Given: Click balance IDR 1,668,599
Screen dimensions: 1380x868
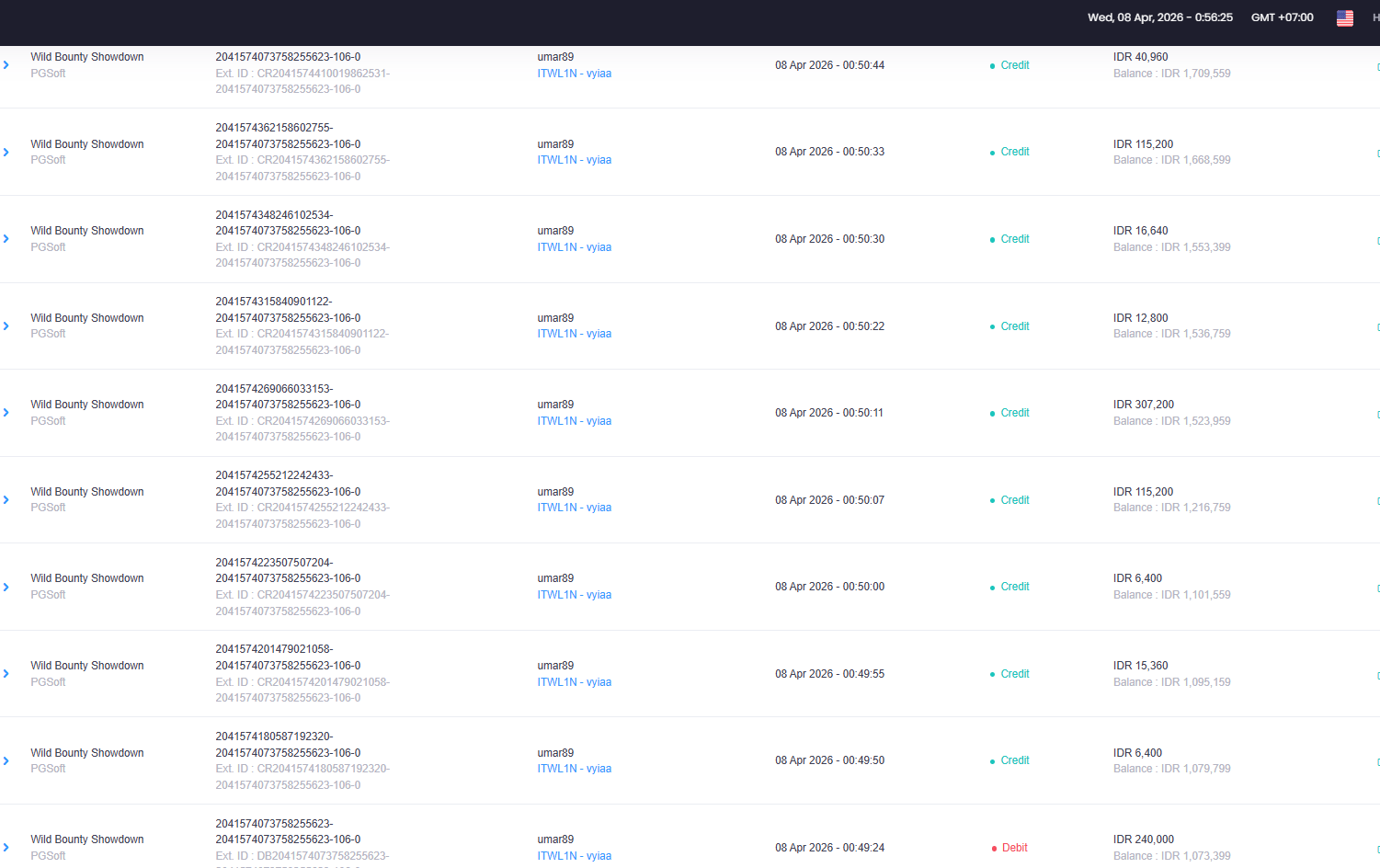Looking at the screenshot, I should (x=1172, y=160).
